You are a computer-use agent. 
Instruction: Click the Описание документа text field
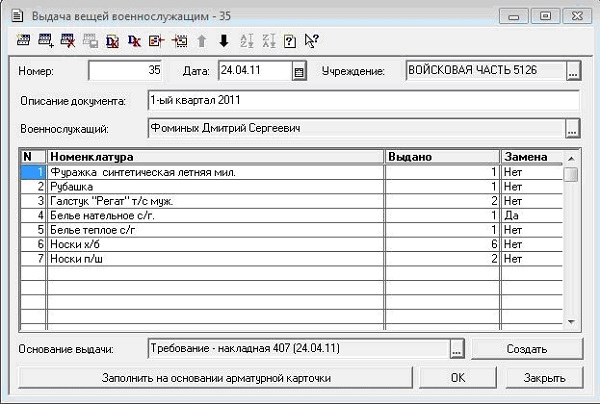(362, 101)
